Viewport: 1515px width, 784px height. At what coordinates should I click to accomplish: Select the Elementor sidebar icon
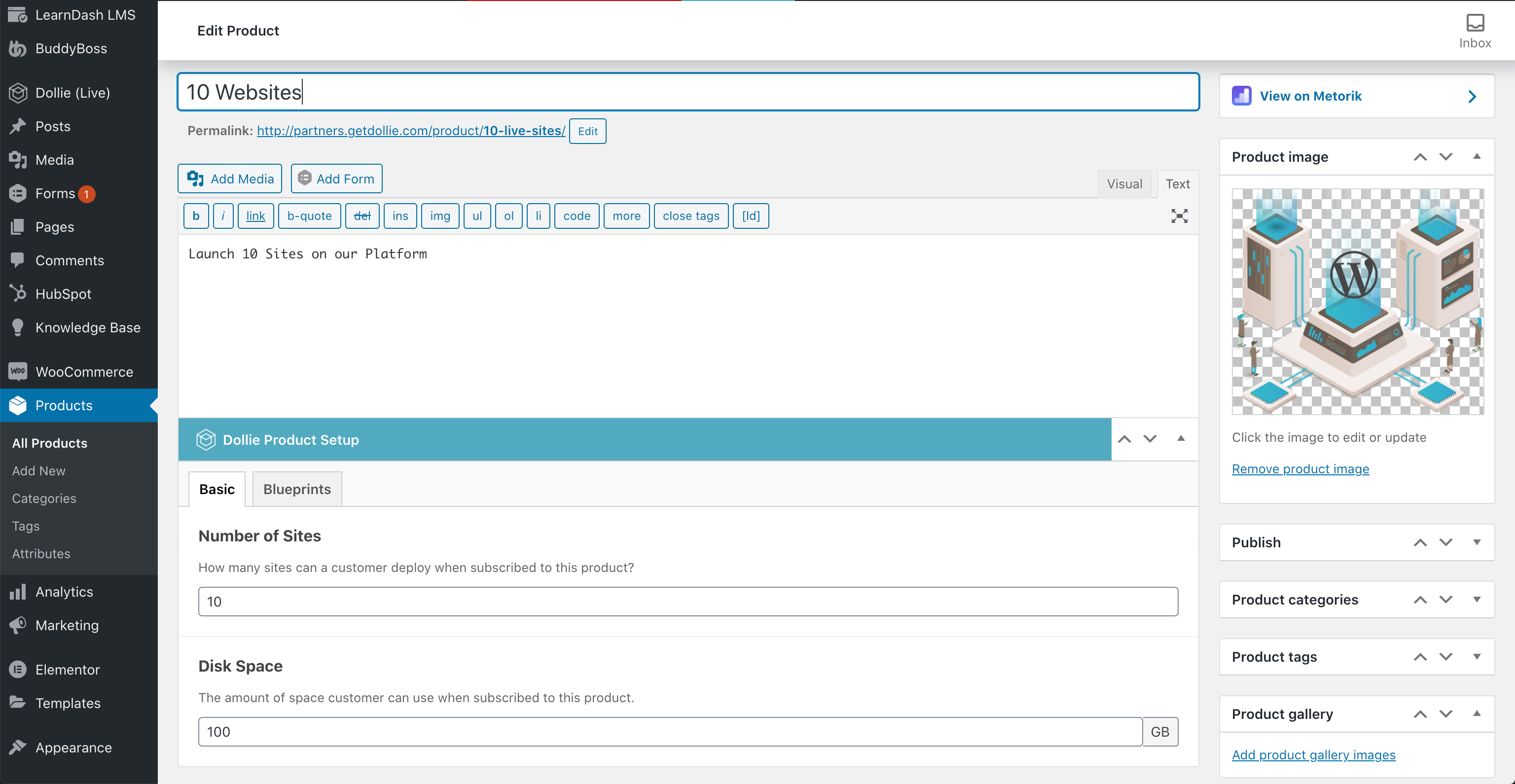[18, 669]
